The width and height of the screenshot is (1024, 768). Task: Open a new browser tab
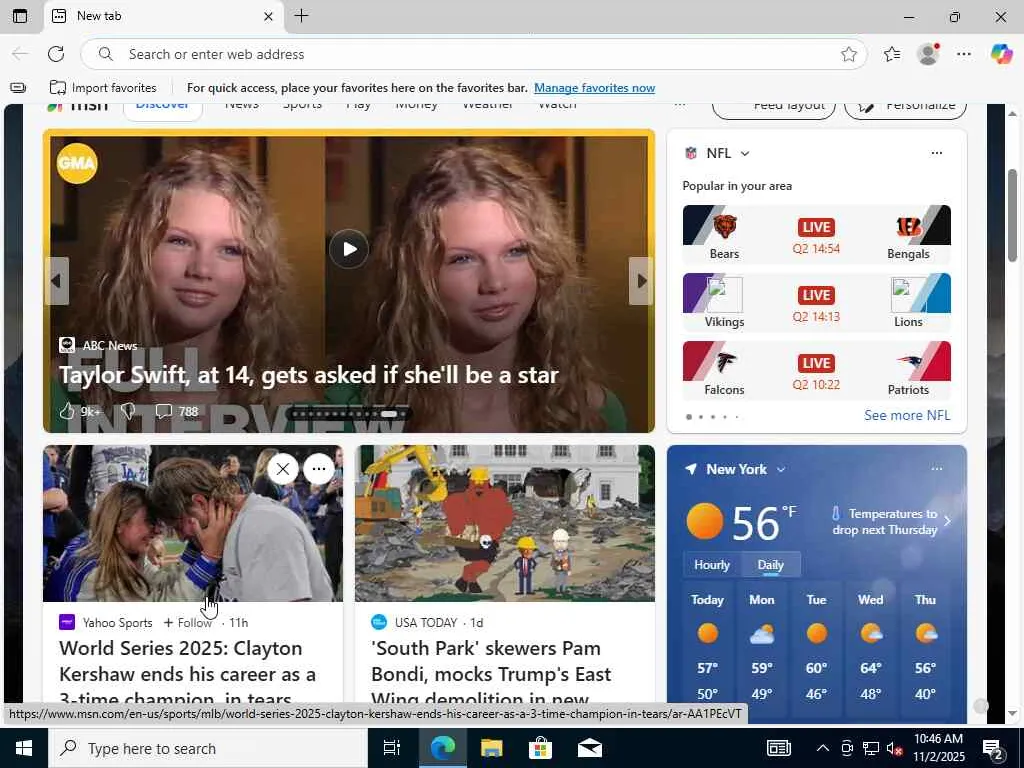click(301, 16)
